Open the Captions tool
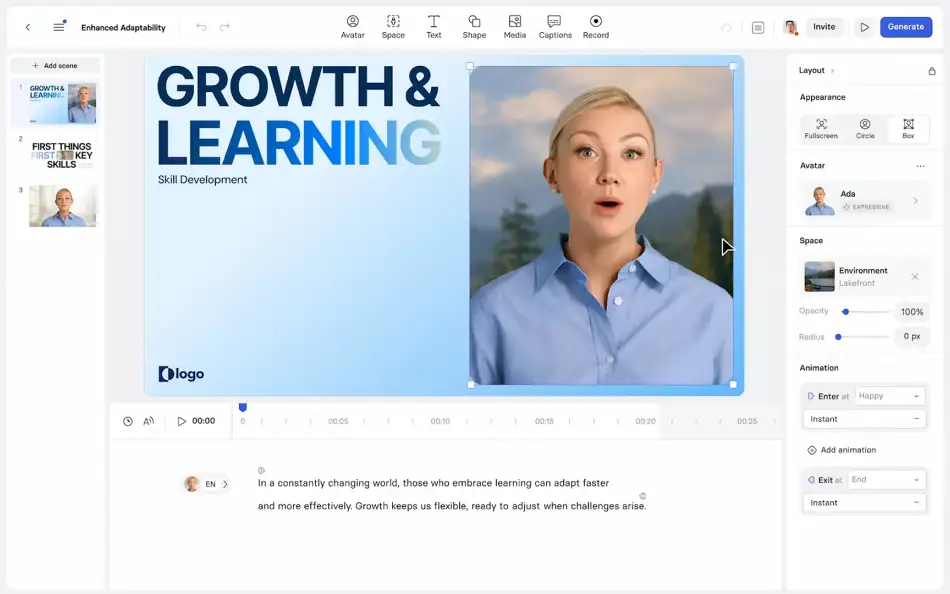The width and height of the screenshot is (950, 594). point(555,26)
